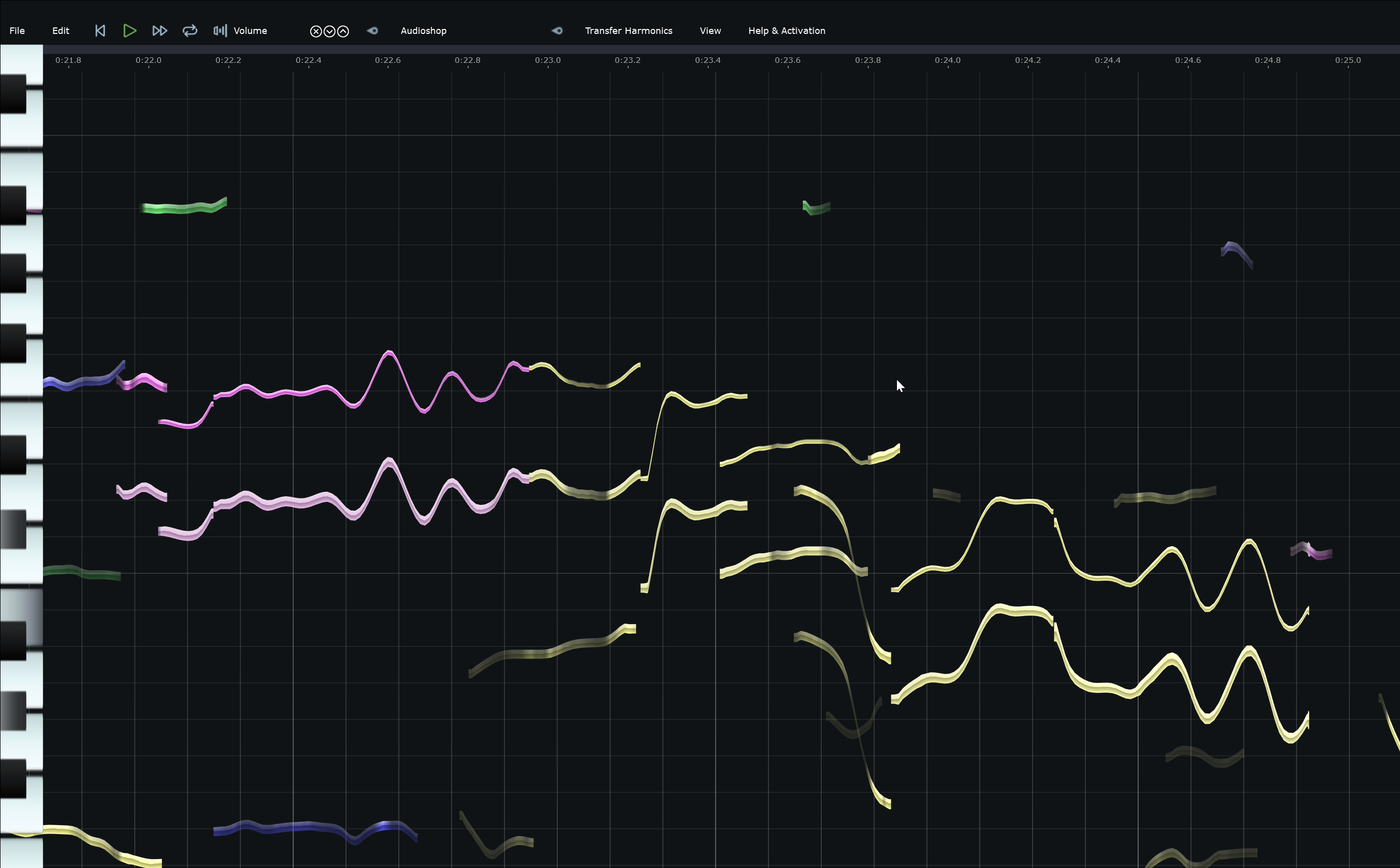Click timeline ruler at 0:22.0
Screen dimensions: 1400x868
pos(149,60)
